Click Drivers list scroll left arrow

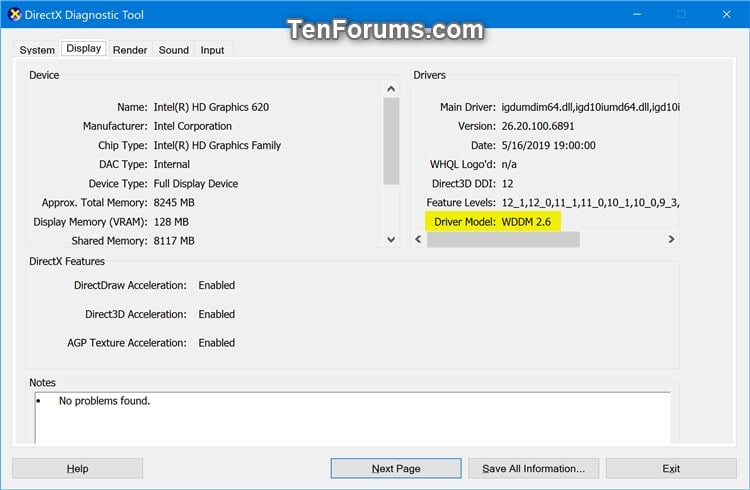click(419, 239)
